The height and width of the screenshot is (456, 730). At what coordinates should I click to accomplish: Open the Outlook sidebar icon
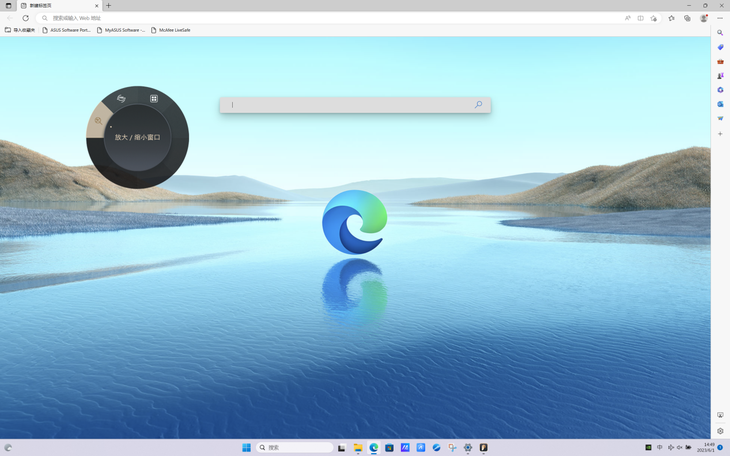pos(720,104)
